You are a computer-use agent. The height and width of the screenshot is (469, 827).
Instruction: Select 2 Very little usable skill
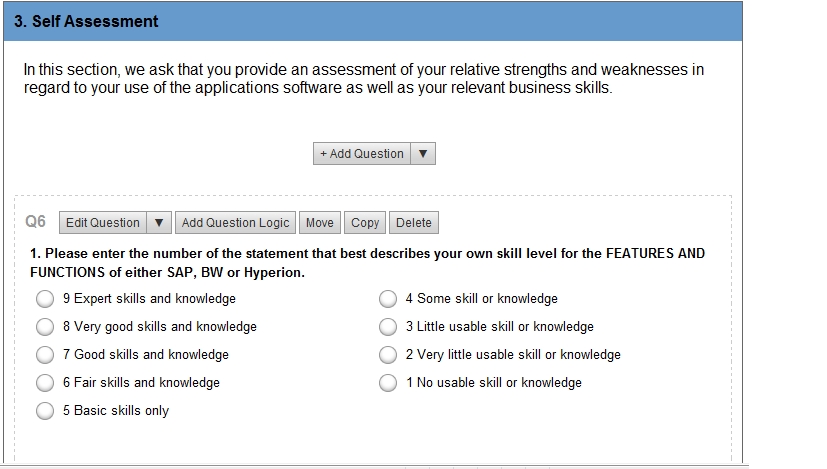[x=388, y=355]
